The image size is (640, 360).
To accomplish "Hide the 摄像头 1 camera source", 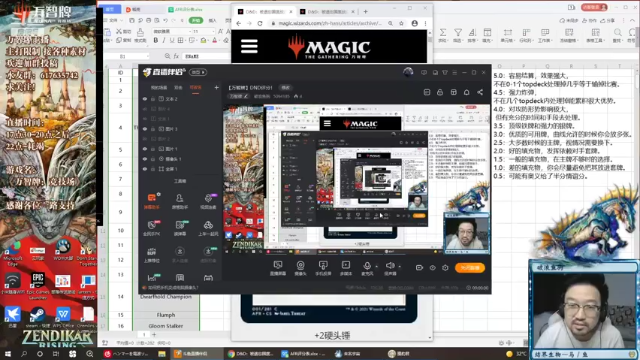I will [x=144, y=159].
